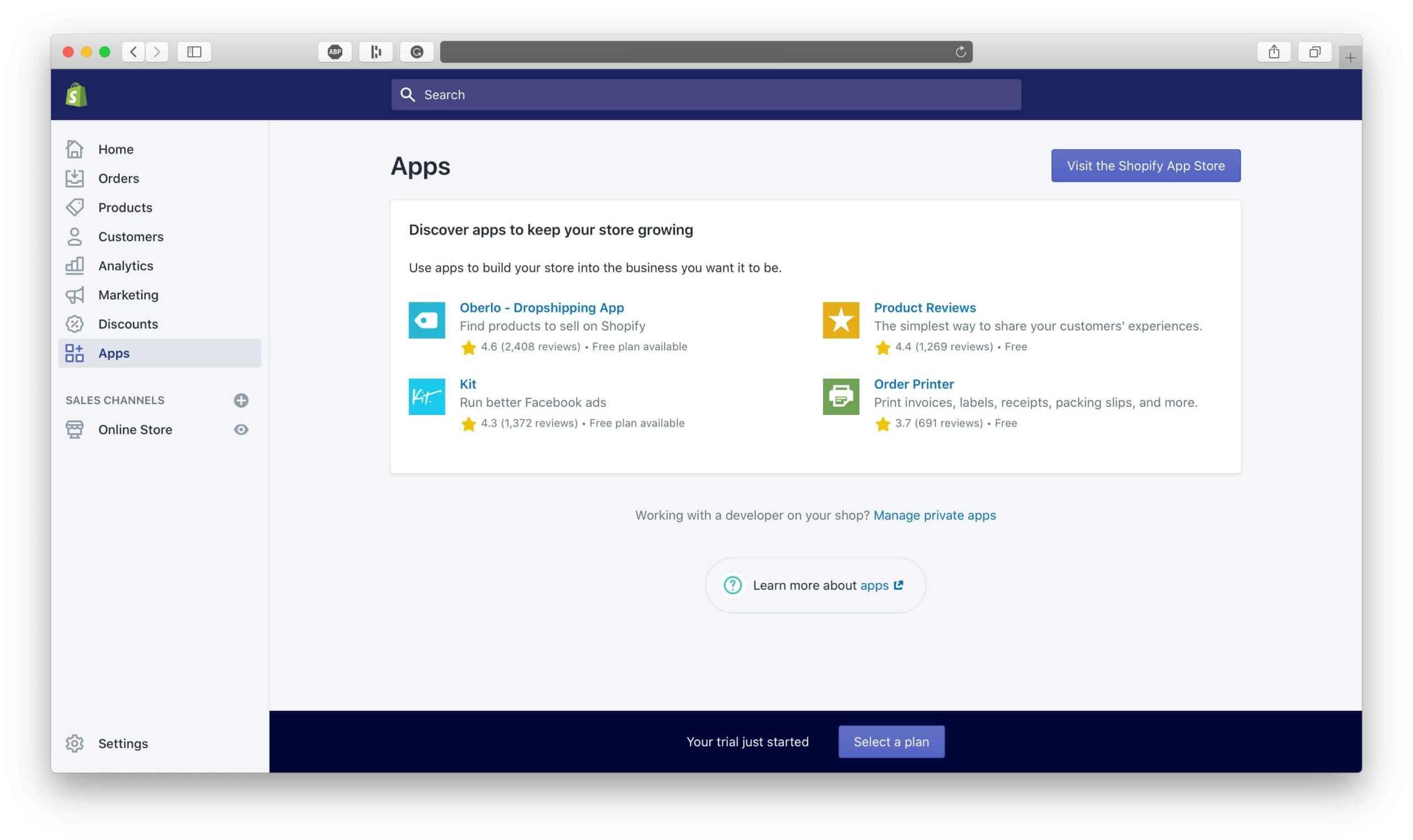
Task: Show all tabs overview
Action: (x=1315, y=52)
